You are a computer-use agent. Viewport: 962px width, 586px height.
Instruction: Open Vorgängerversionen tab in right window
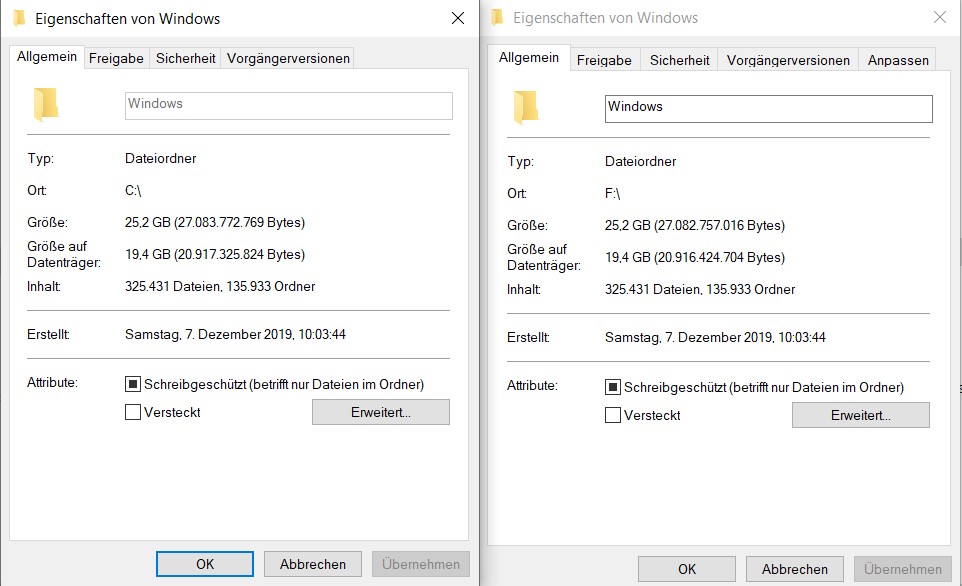coord(788,60)
